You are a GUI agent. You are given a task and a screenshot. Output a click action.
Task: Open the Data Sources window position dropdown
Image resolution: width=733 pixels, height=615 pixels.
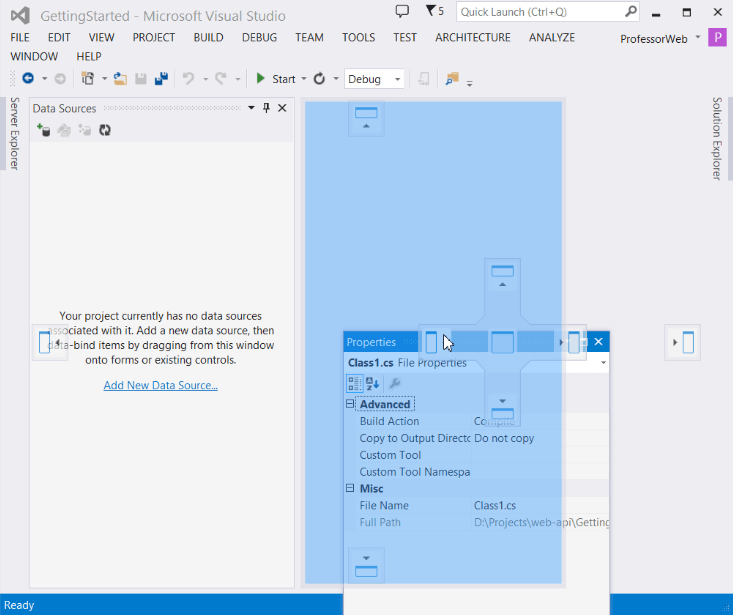click(251, 108)
